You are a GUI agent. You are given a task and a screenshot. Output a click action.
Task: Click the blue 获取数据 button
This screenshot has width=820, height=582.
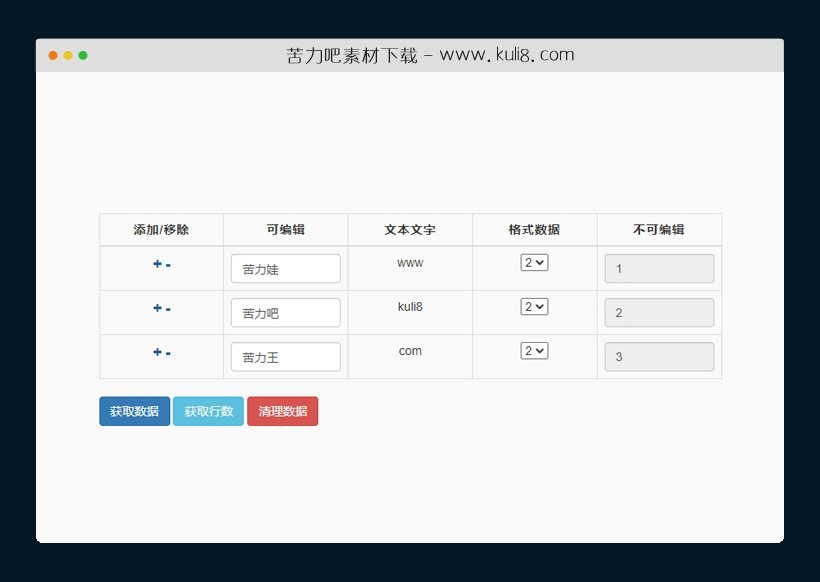pos(134,411)
